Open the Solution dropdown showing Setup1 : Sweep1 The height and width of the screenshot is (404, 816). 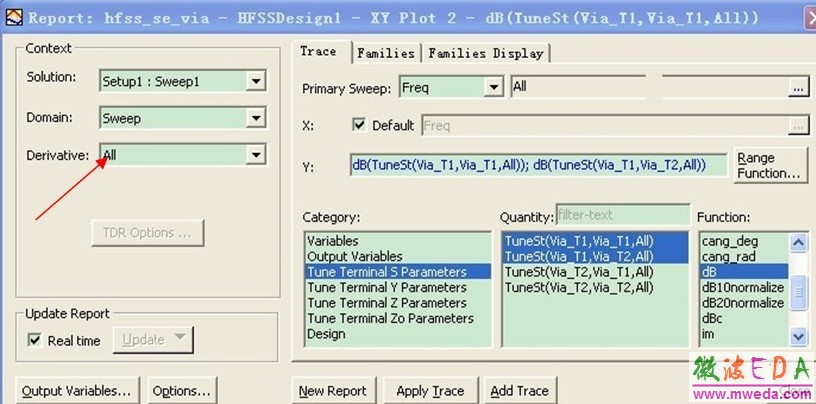click(x=183, y=81)
